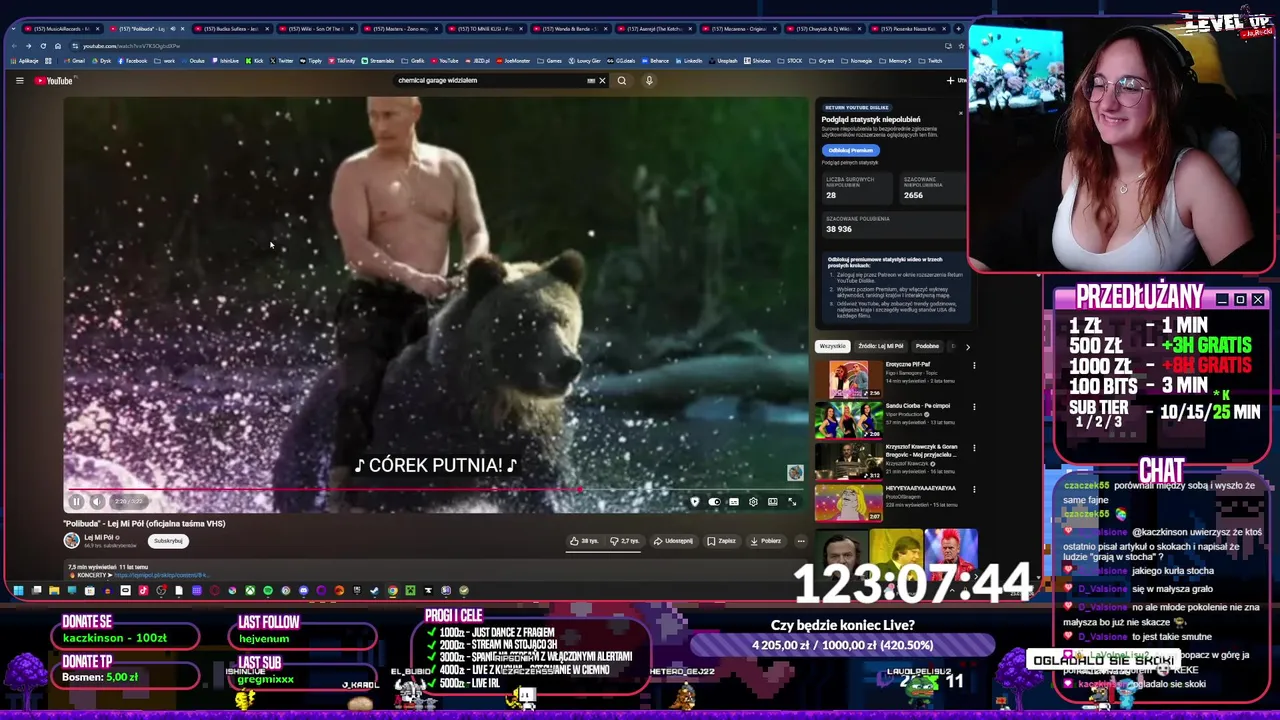Mute the video with the speaker icon
Screen dimensions: 1280x720
97,502
